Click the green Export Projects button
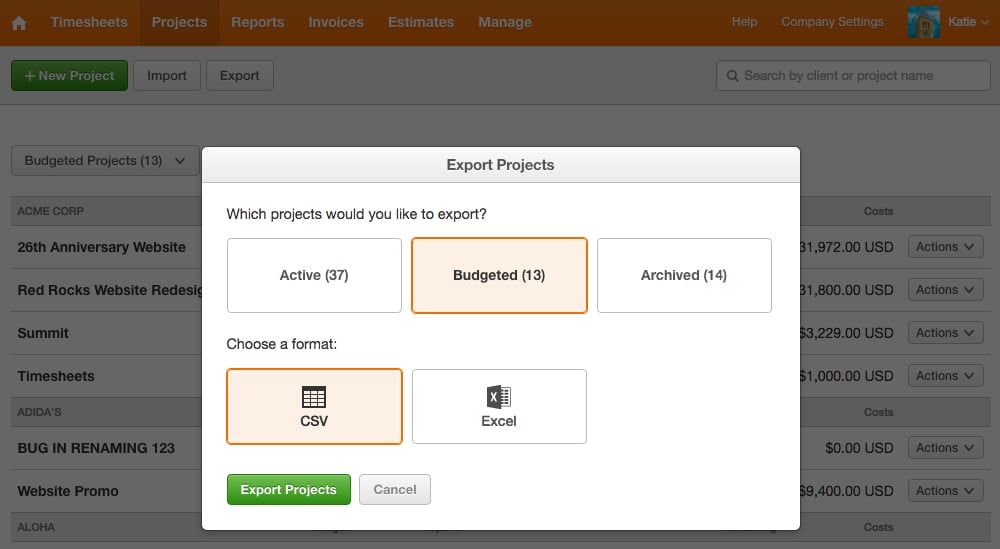This screenshot has height=549, width=1000. [288, 489]
